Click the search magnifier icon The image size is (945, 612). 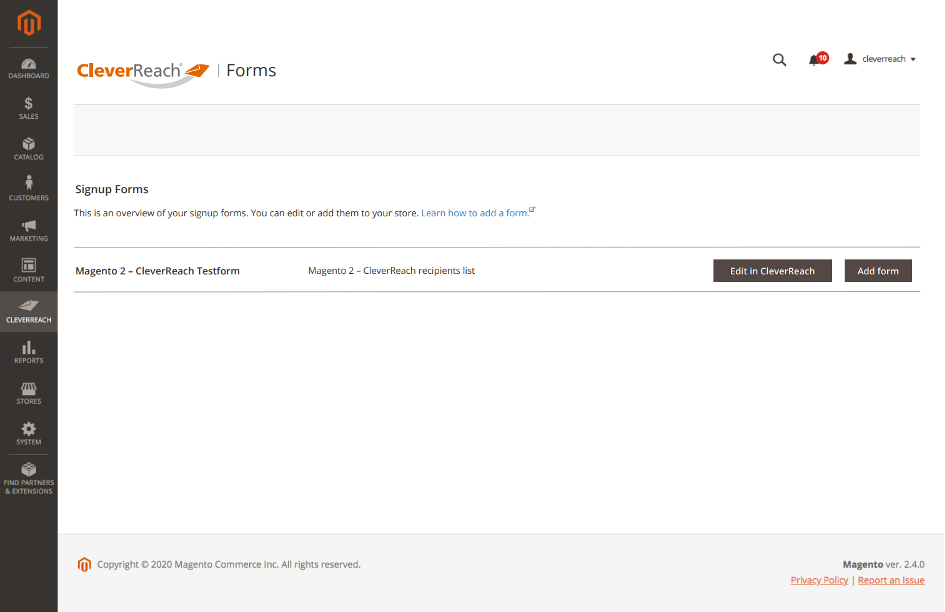click(779, 60)
